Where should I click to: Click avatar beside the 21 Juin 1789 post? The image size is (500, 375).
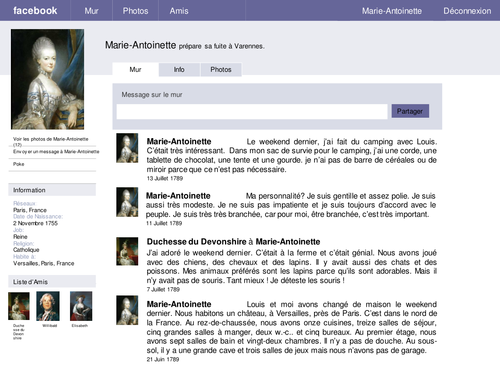(x=127, y=310)
